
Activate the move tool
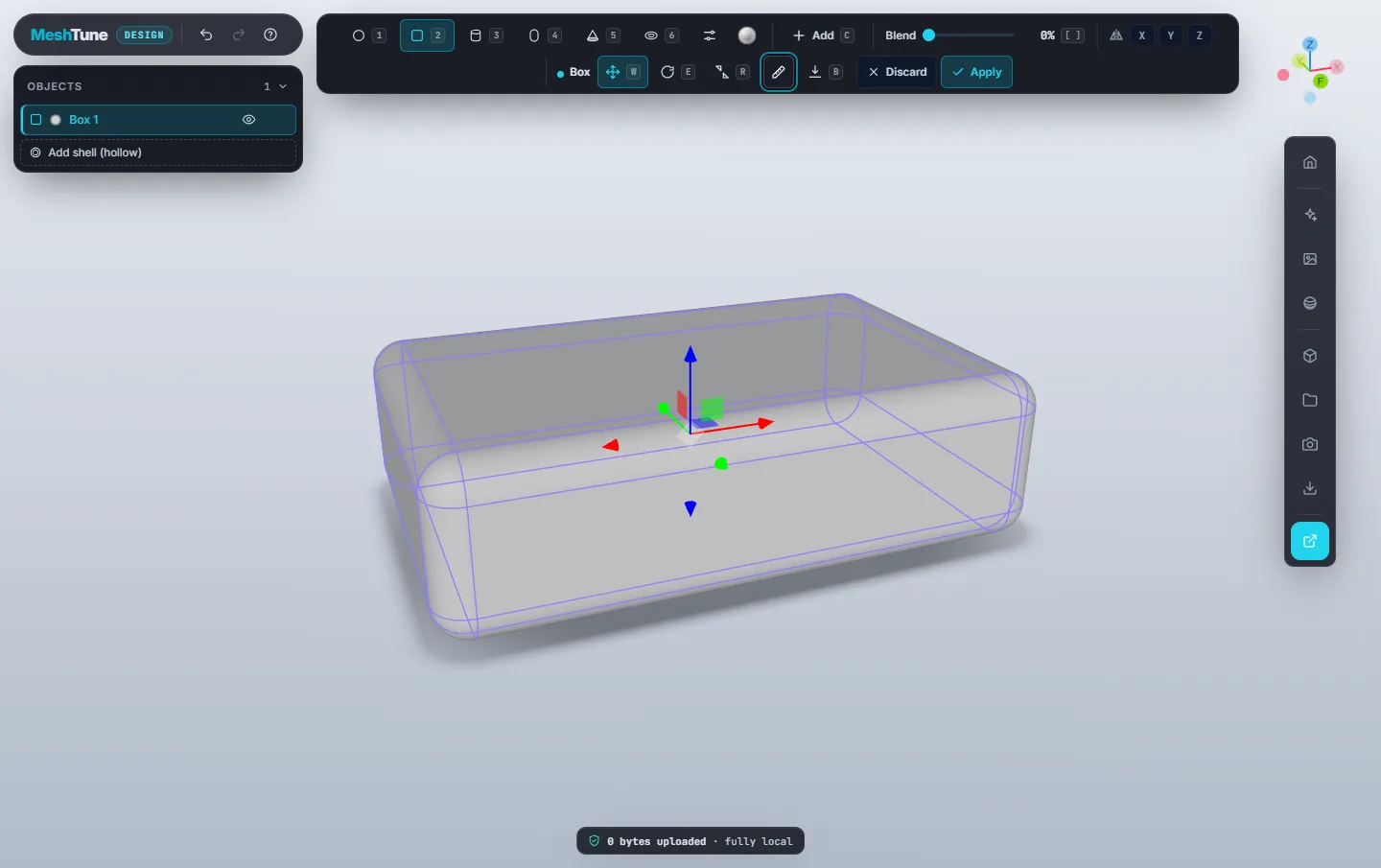622,72
